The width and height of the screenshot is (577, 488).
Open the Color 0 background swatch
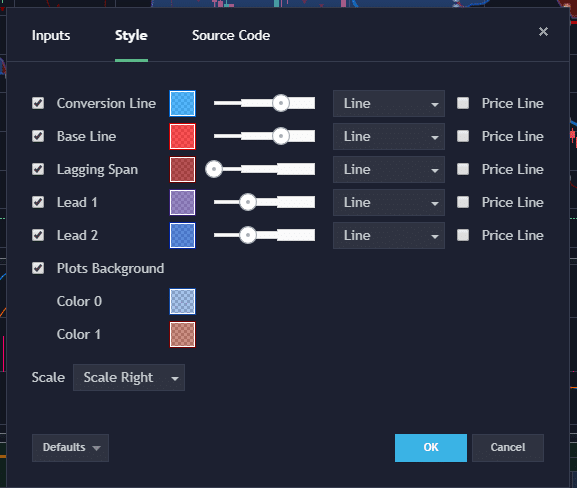click(x=183, y=301)
